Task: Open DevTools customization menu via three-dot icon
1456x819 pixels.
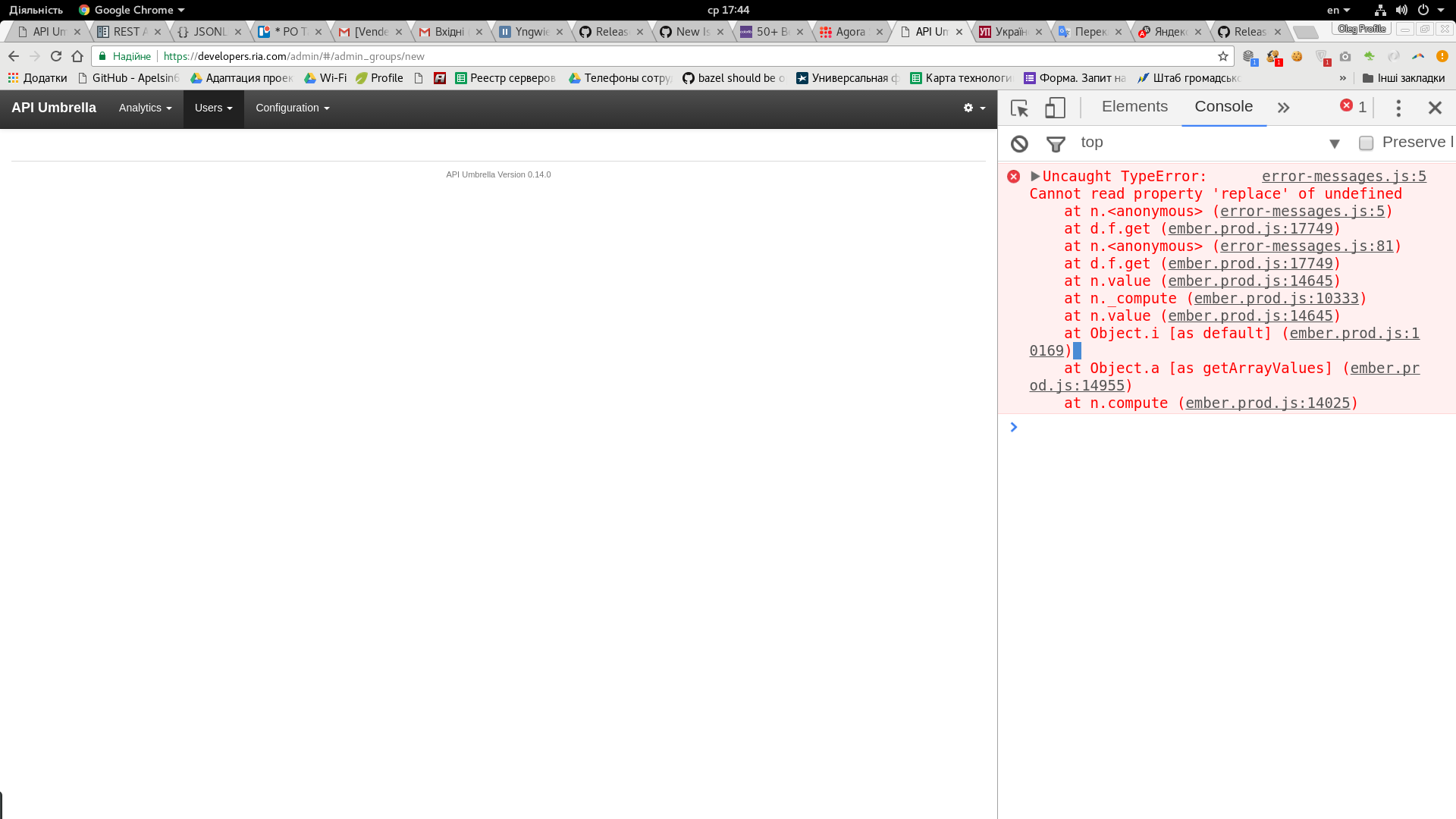Action: (x=1398, y=108)
